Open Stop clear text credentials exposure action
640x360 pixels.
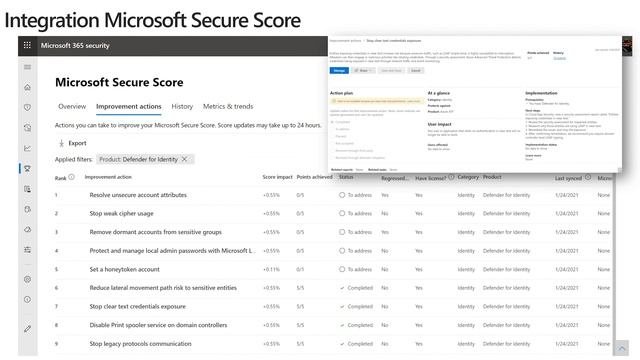138,307
